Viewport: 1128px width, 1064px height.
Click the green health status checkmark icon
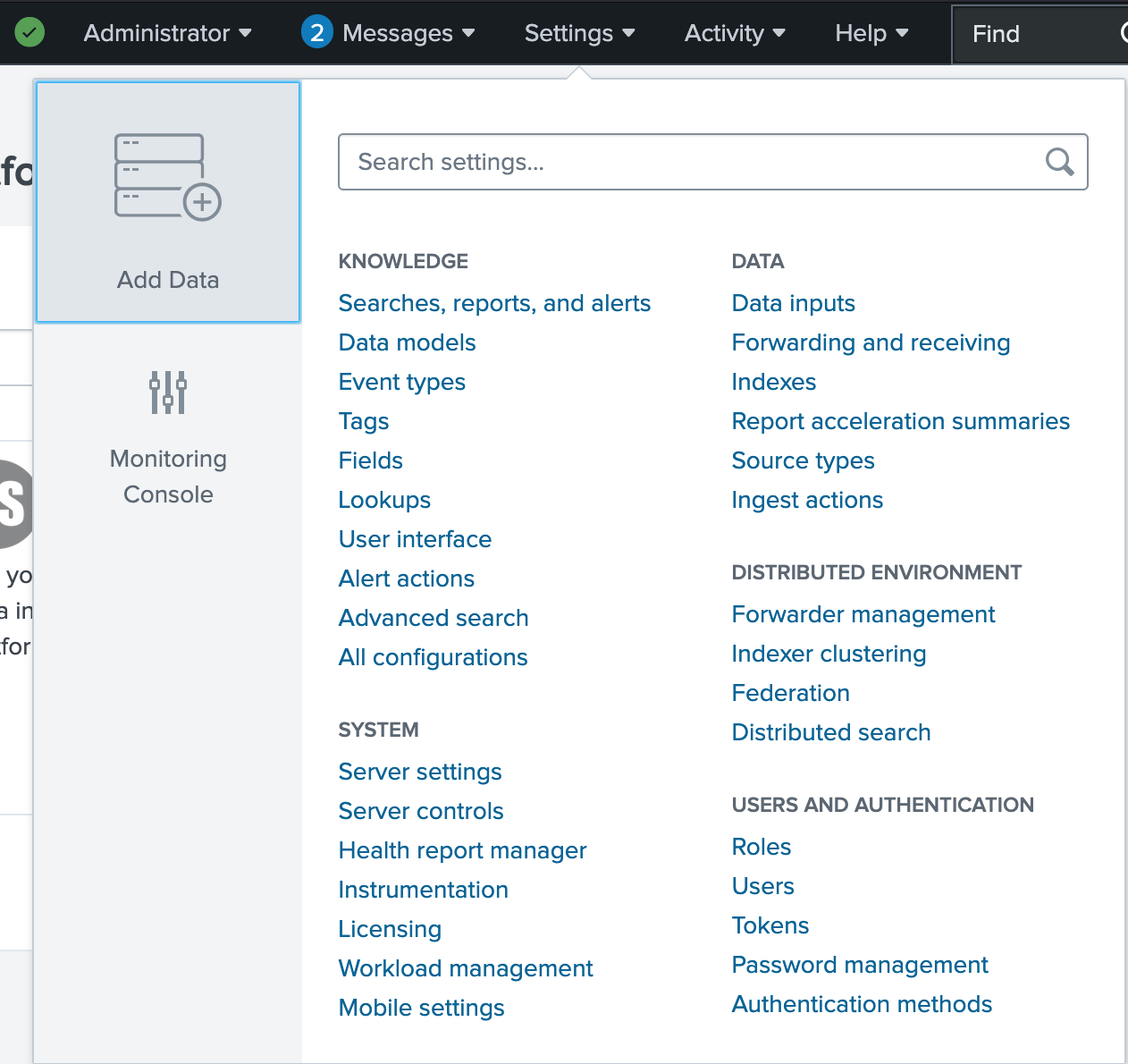coord(29,33)
